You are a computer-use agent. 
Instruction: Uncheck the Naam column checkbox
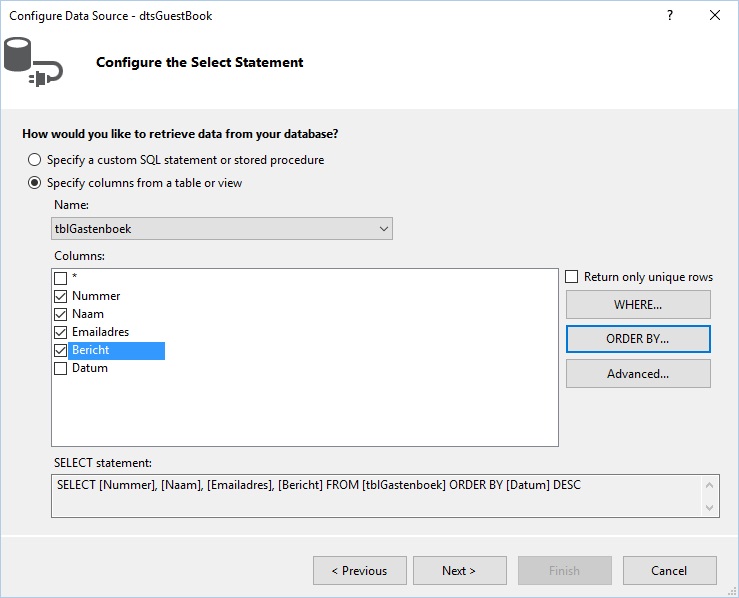point(60,314)
